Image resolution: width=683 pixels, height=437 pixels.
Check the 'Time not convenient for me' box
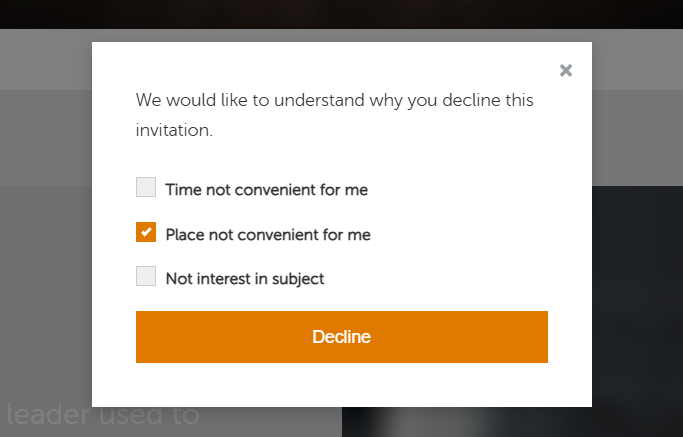pyautogui.click(x=146, y=187)
